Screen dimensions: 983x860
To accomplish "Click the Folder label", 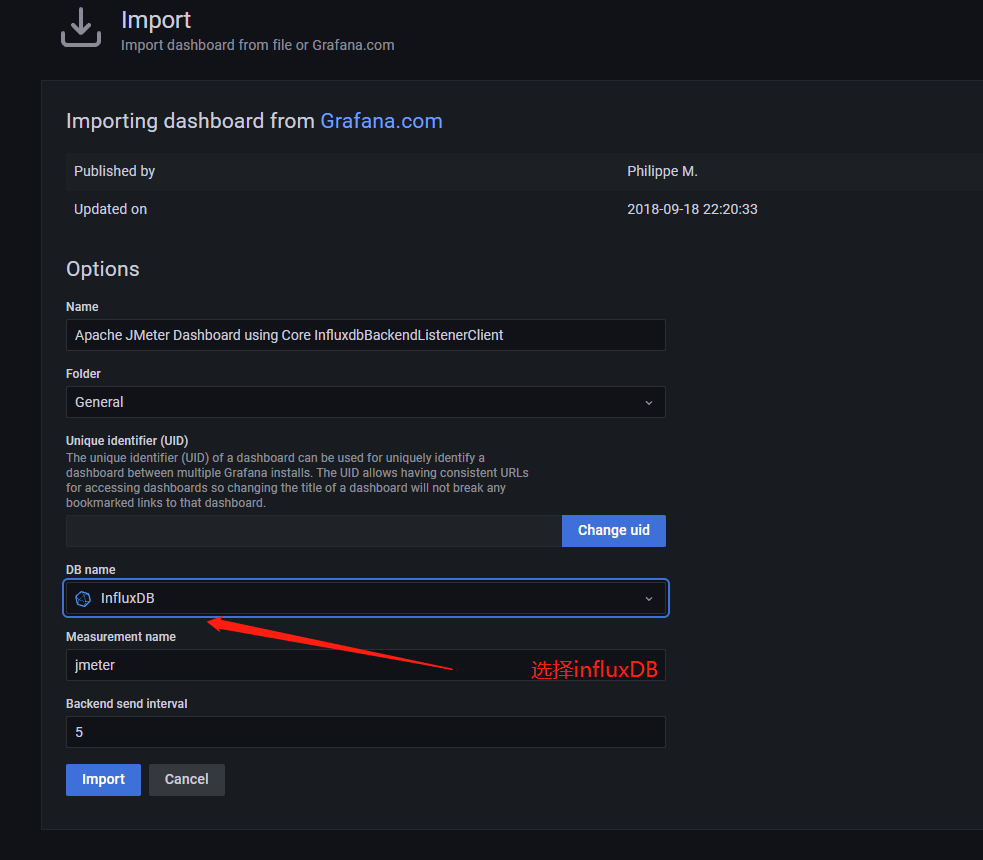I will coord(83,374).
